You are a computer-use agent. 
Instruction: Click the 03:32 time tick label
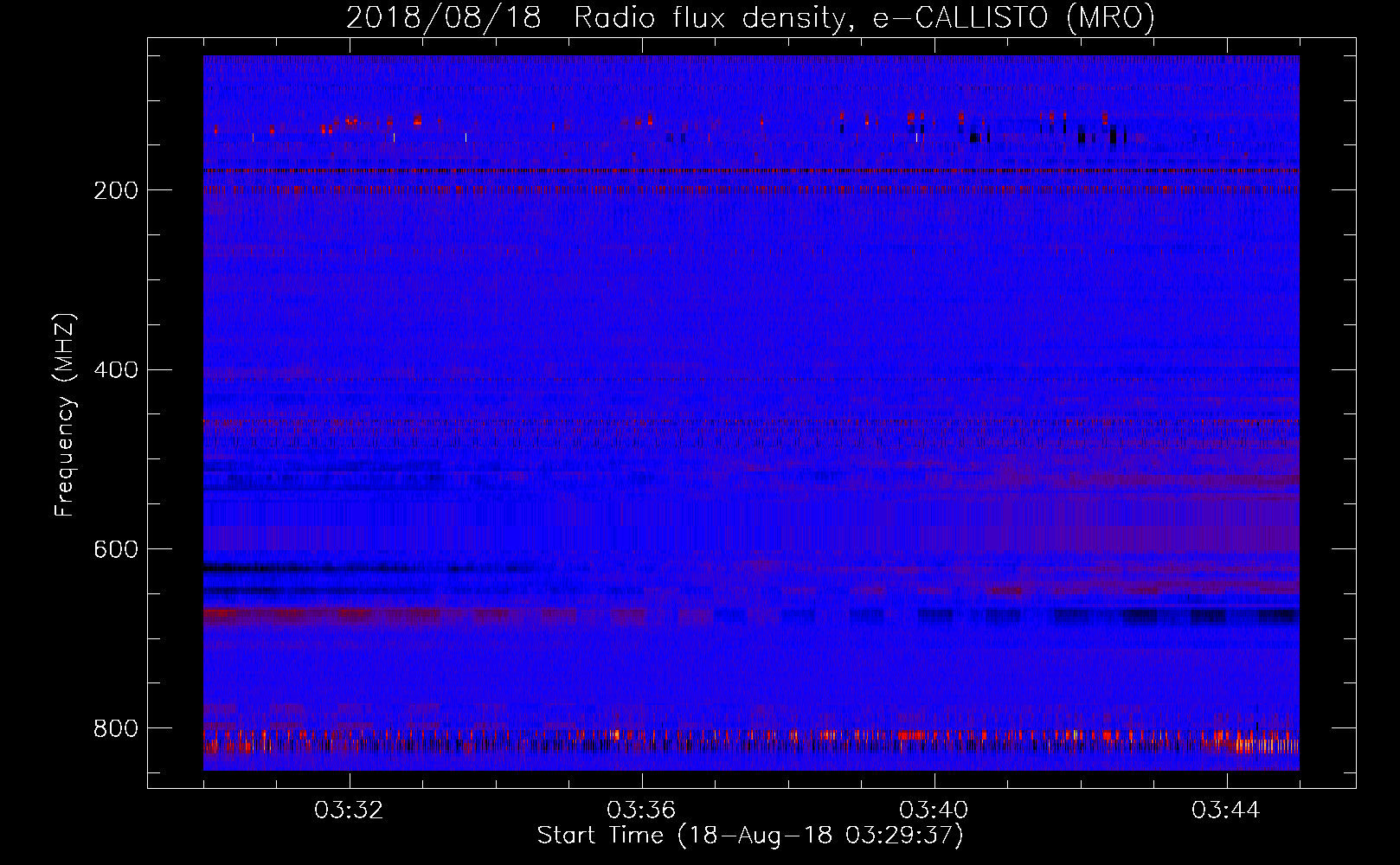pyautogui.click(x=350, y=811)
